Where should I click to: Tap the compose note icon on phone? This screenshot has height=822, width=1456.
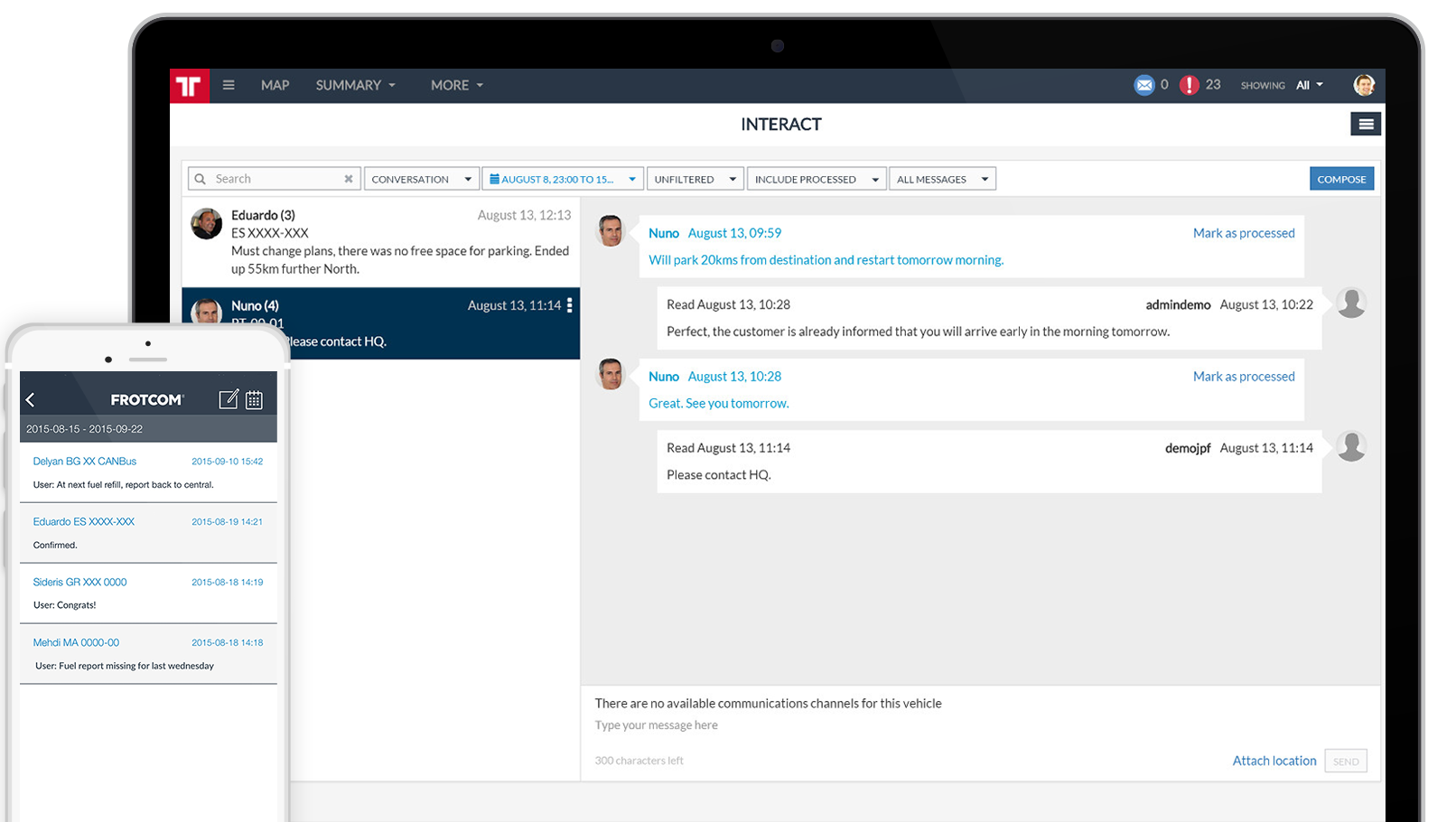(x=229, y=399)
